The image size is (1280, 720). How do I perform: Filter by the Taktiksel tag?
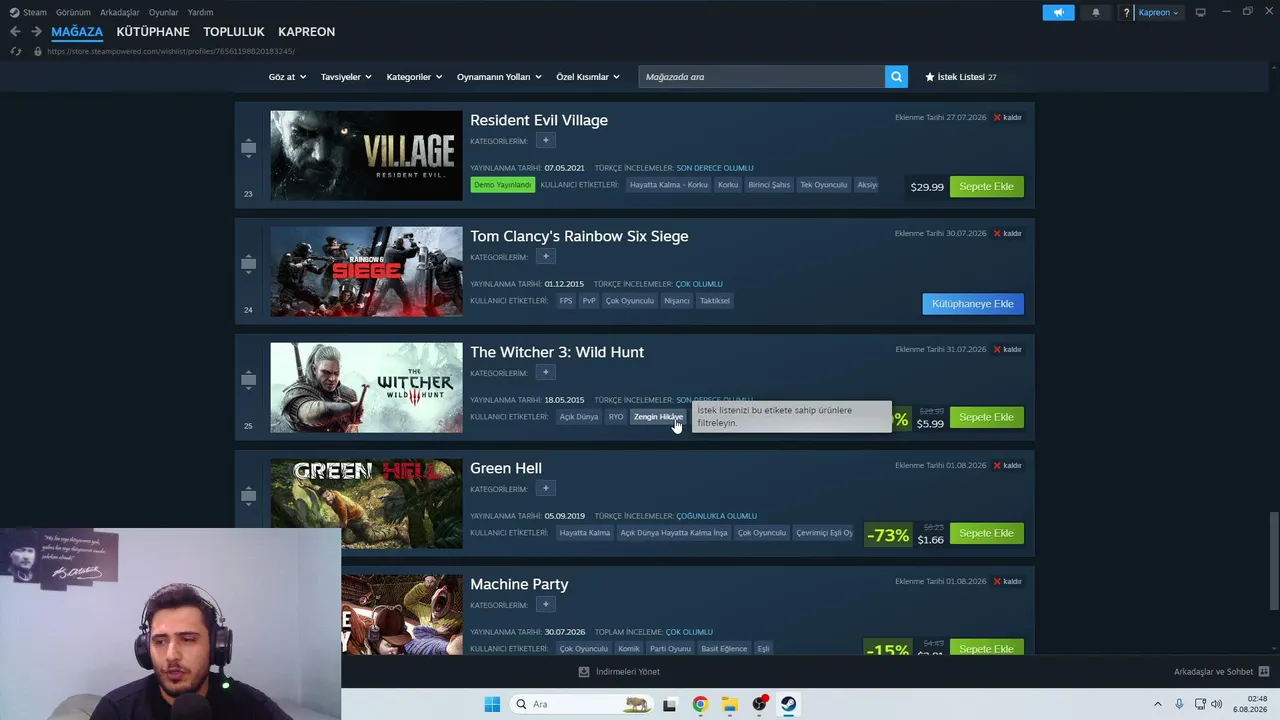coord(715,301)
